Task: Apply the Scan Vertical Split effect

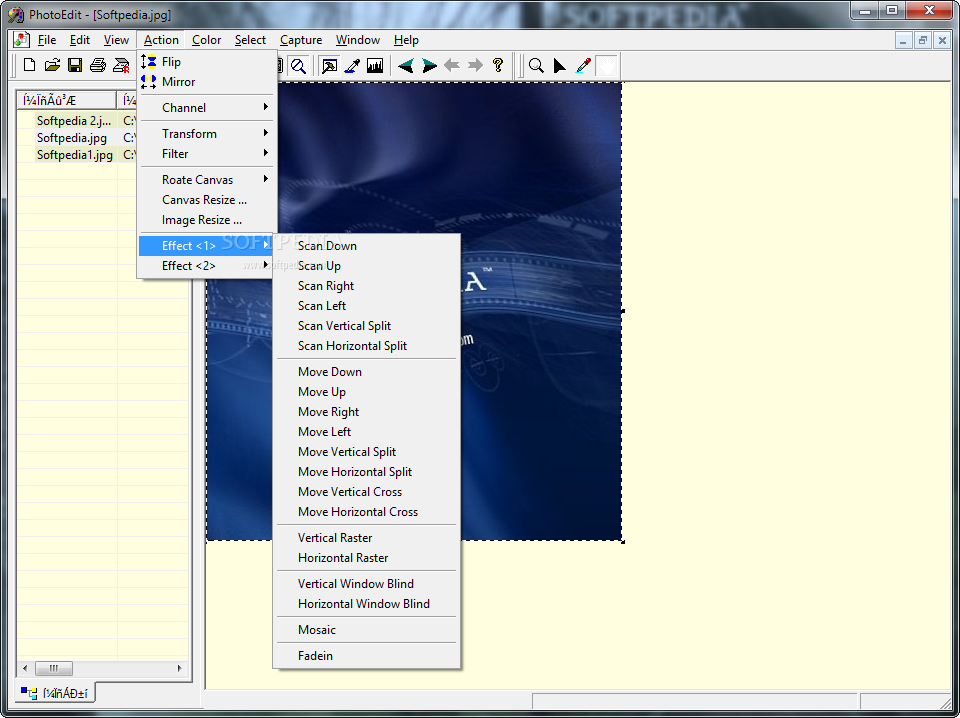Action: (x=367, y=326)
